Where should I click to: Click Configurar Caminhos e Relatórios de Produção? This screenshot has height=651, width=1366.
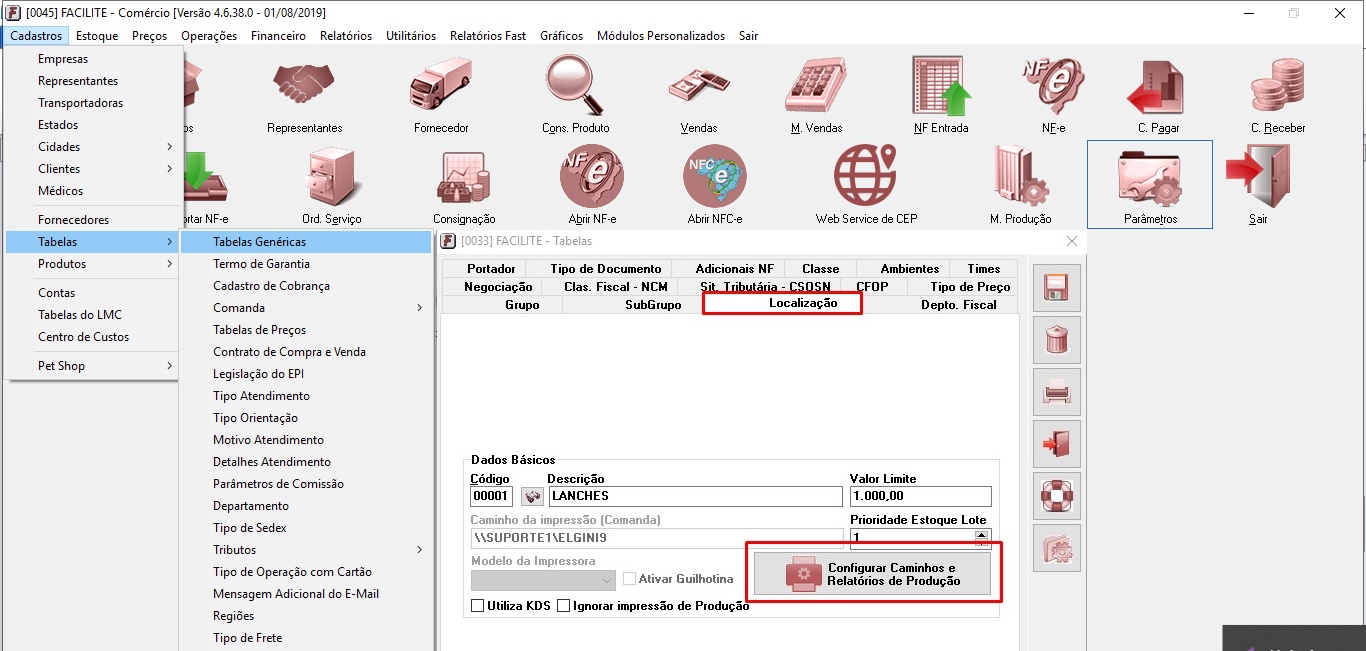coord(872,574)
